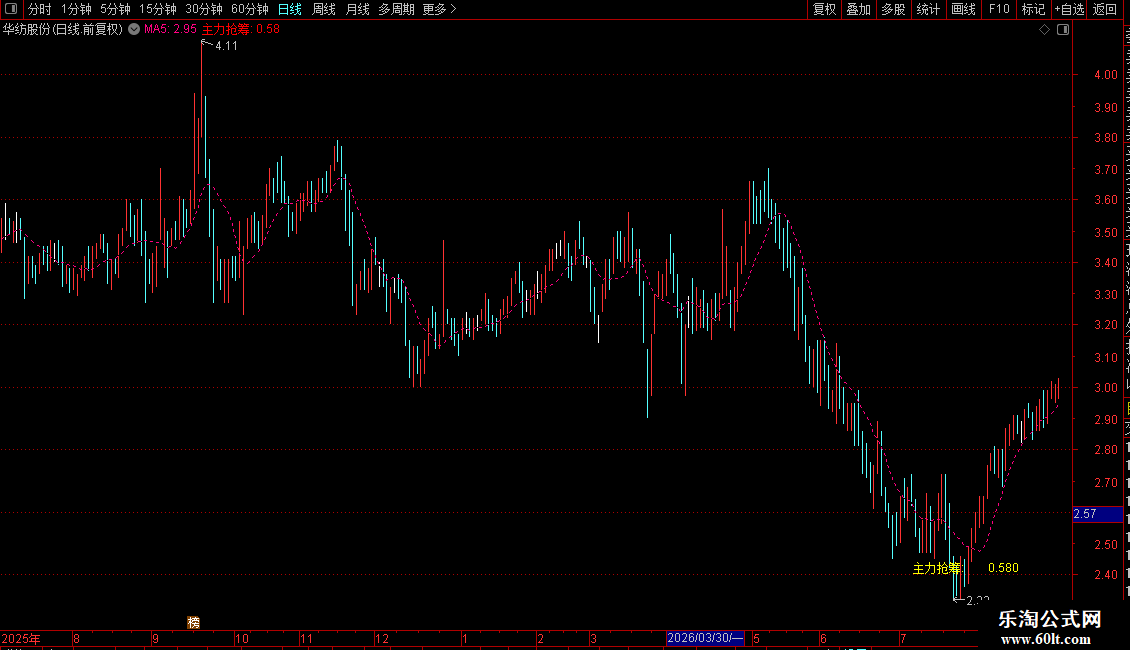Add stock with +自选 button
Viewport: 1130px width, 650px height.
tap(1069, 9)
